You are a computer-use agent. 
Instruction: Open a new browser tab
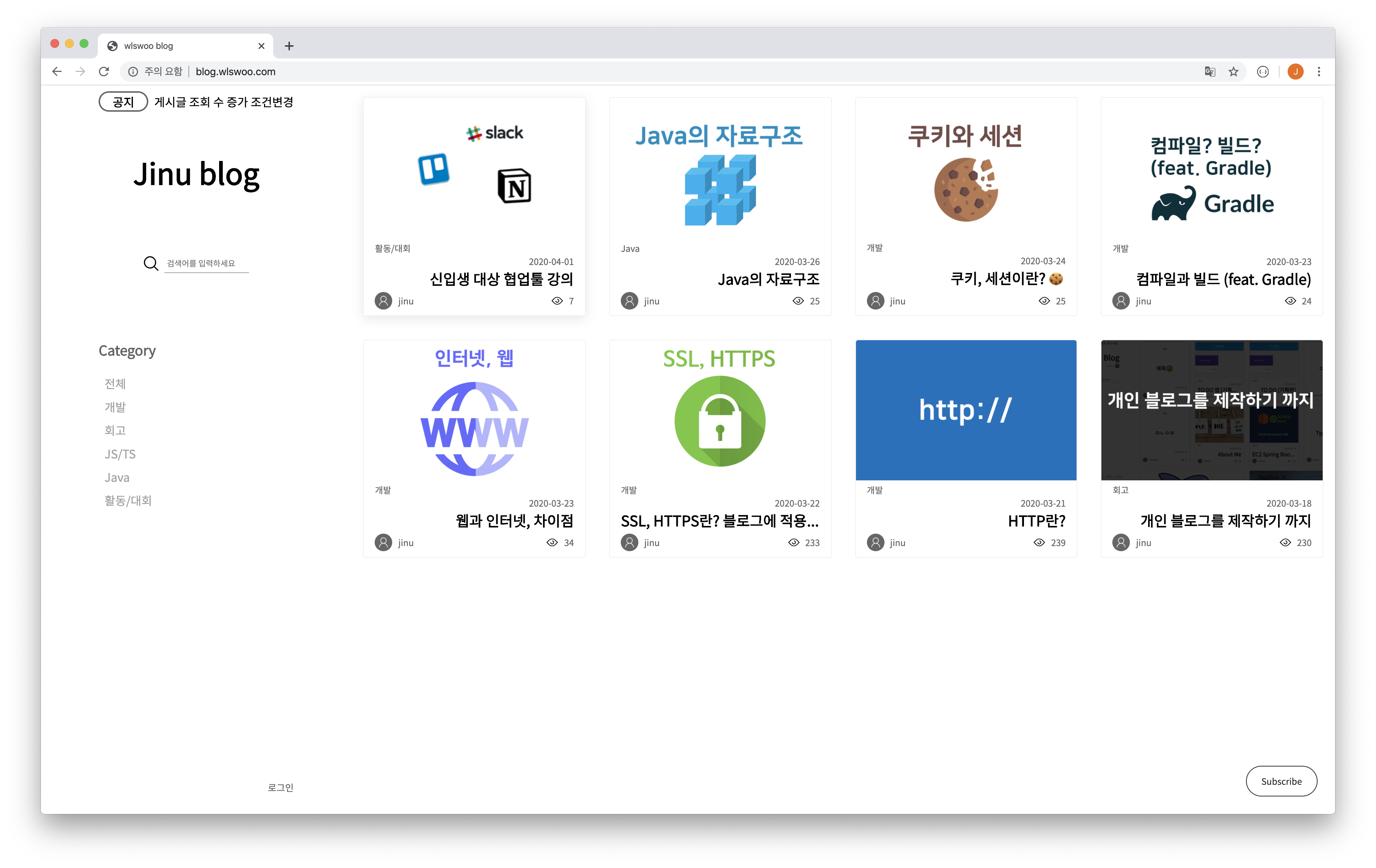289,46
